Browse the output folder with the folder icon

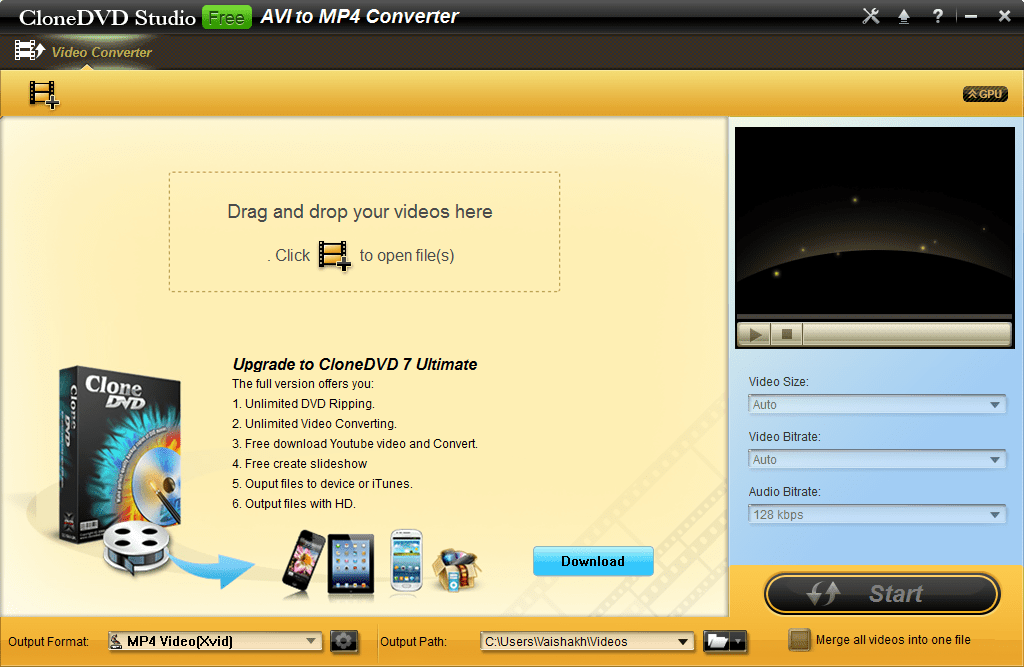[x=717, y=642]
